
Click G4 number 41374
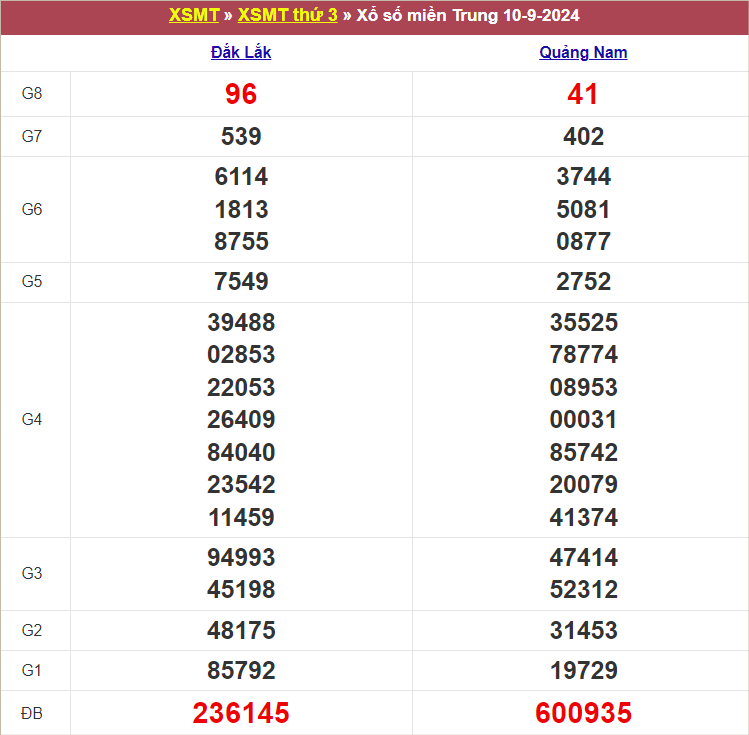pos(583,518)
